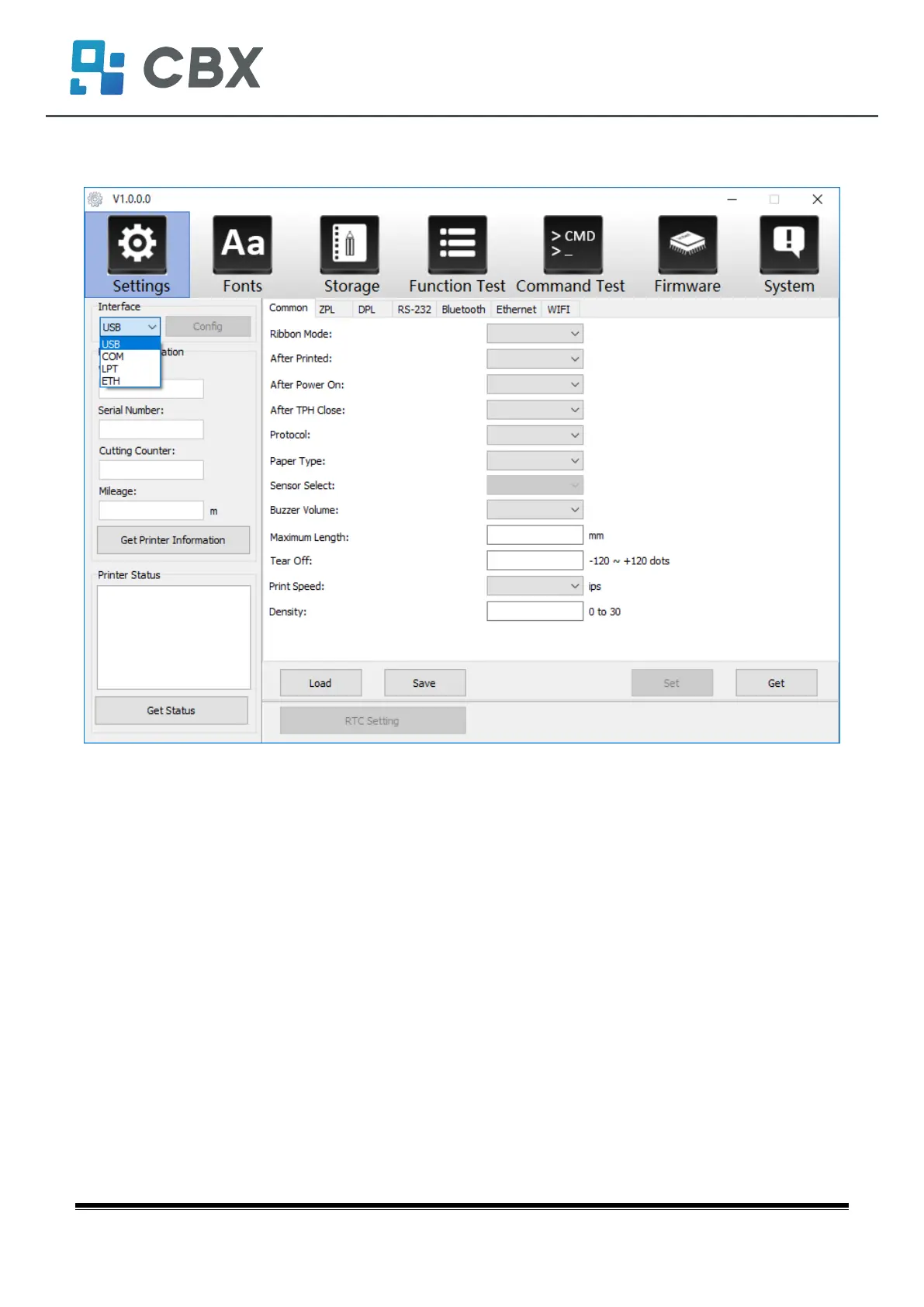Click the Maximum Length input field
Image resolution: width=924 pixels, height=1307 pixels.
[x=535, y=536]
